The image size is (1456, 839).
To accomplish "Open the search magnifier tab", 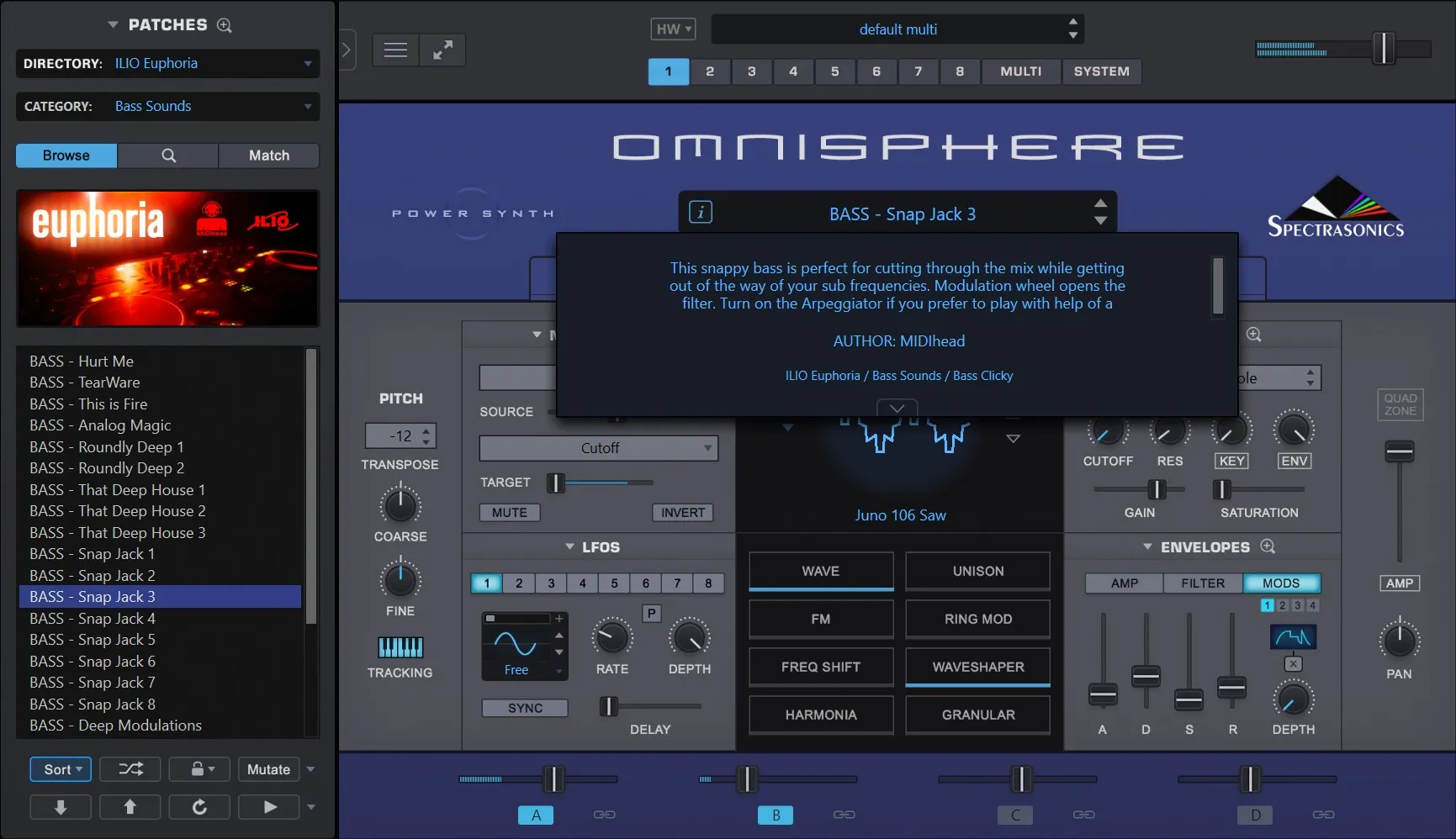I will click(168, 156).
